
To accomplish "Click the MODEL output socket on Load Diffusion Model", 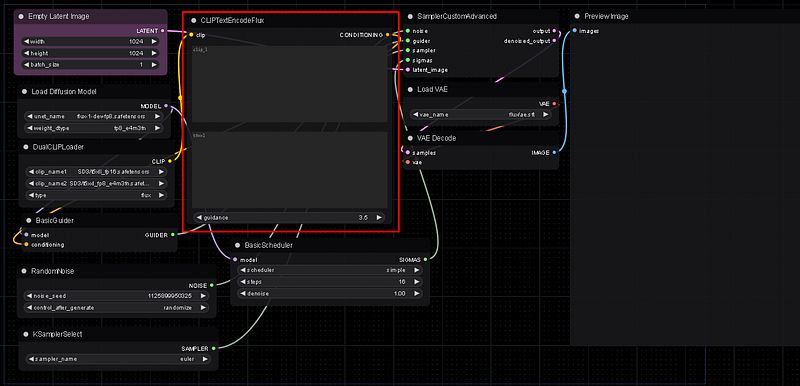I will [166, 106].
